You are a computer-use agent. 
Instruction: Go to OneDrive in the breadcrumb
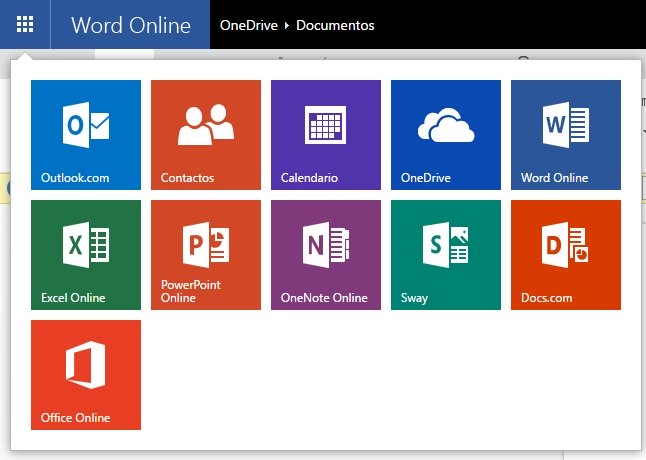coord(249,25)
